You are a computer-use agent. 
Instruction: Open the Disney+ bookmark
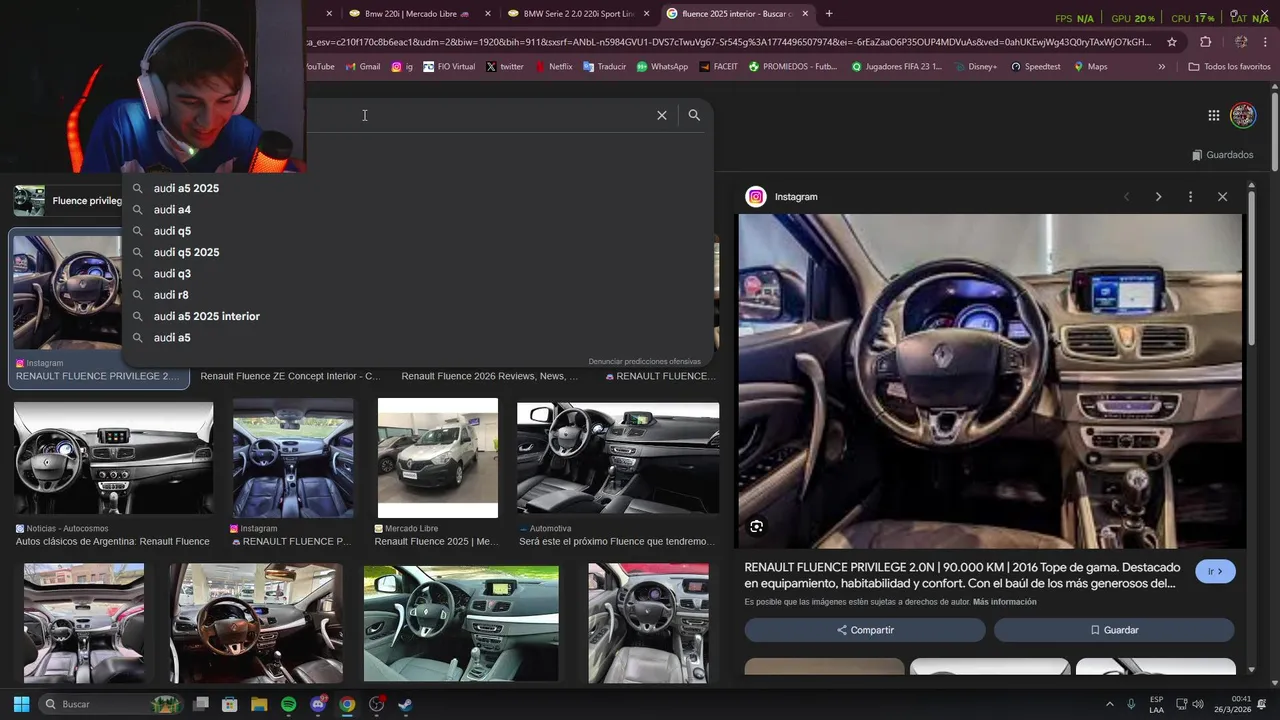975,67
